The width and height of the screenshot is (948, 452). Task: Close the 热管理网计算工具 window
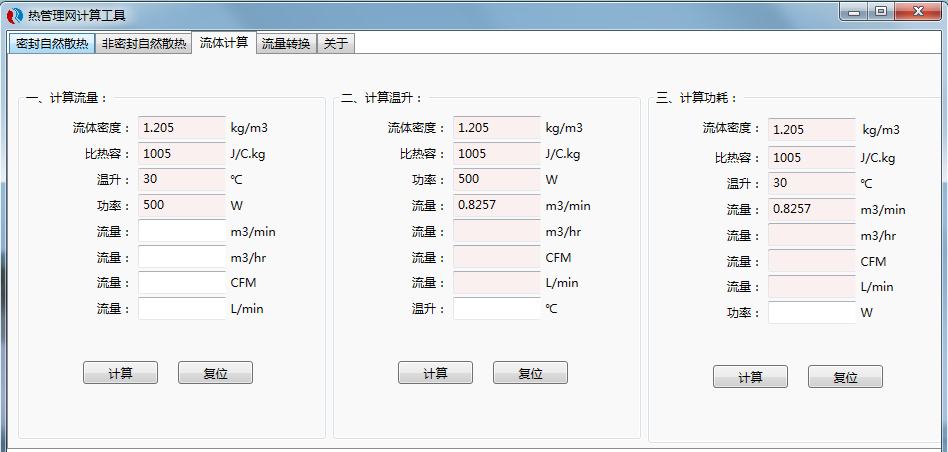(x=918, y=12)
